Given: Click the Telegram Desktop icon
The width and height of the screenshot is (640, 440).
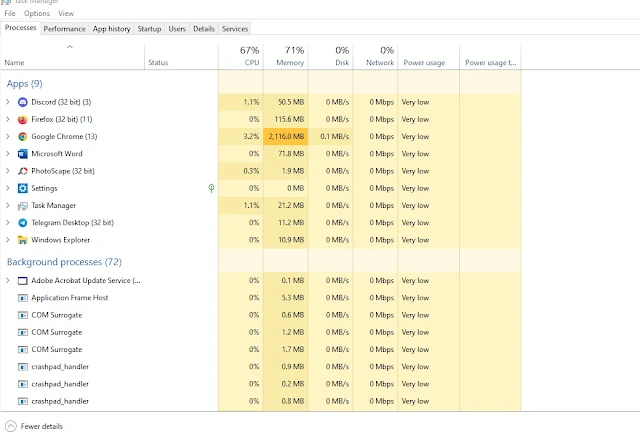Looking at the screenshot, I should [x=22, y=223].
